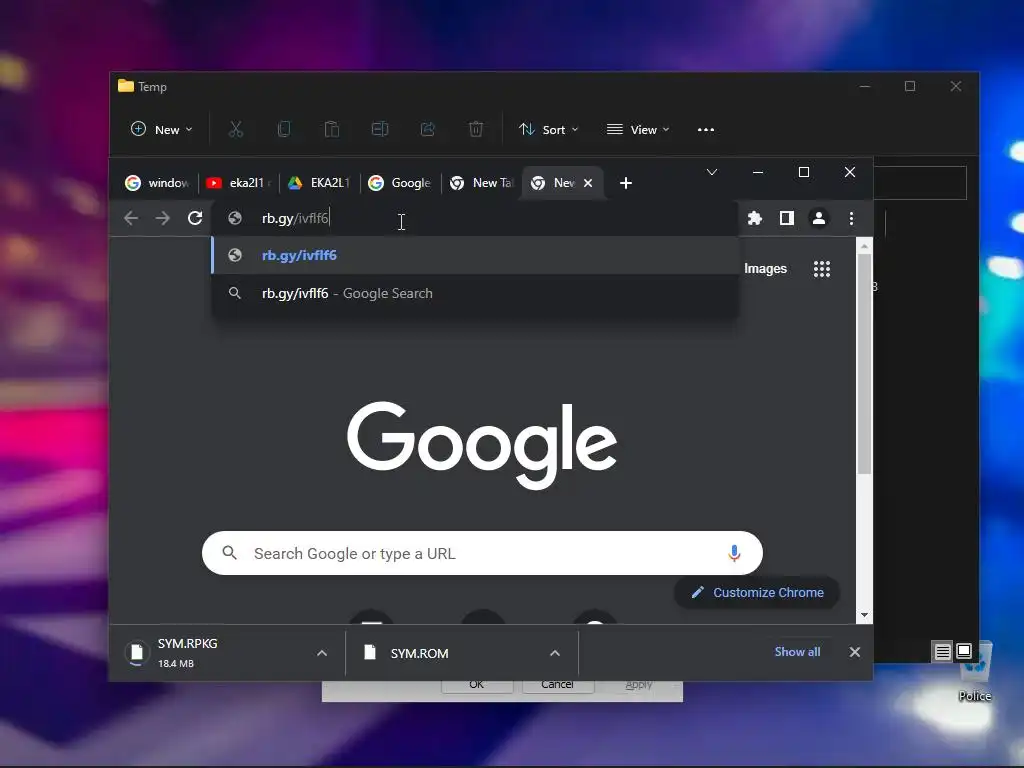
Task: Open the View dropdown in Temp window
Action: point(638,129)
